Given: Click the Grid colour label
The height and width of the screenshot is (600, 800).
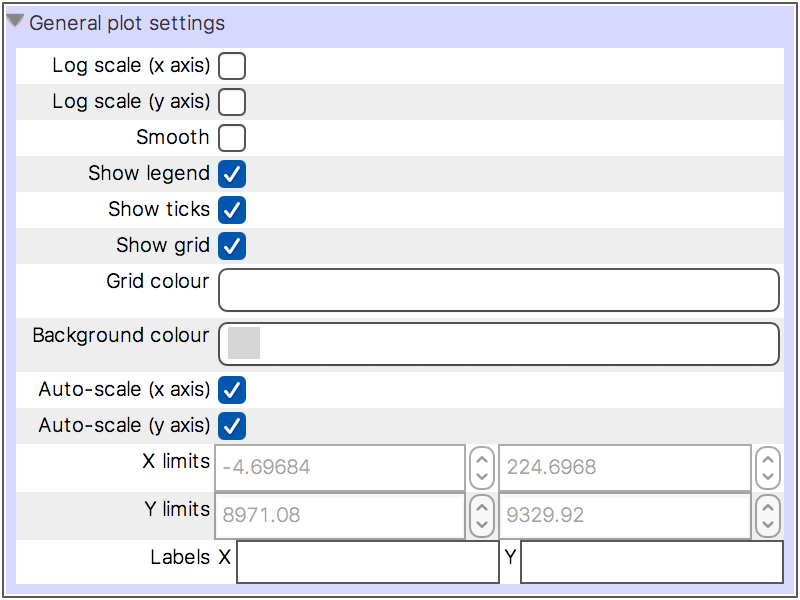Looking at the screenshot, I should [x=158, y=281].
